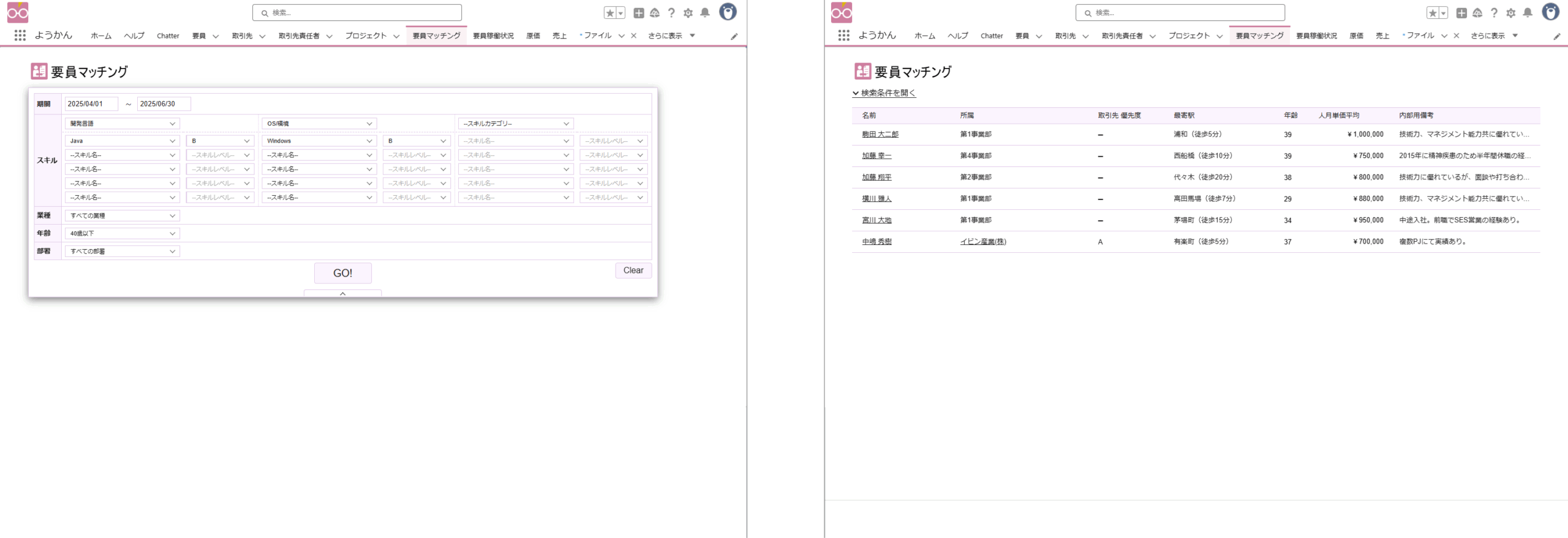The image size is (1568, 538).
Task: Open the 加藤 翔平 record link
Action: [x=876, y=177]
